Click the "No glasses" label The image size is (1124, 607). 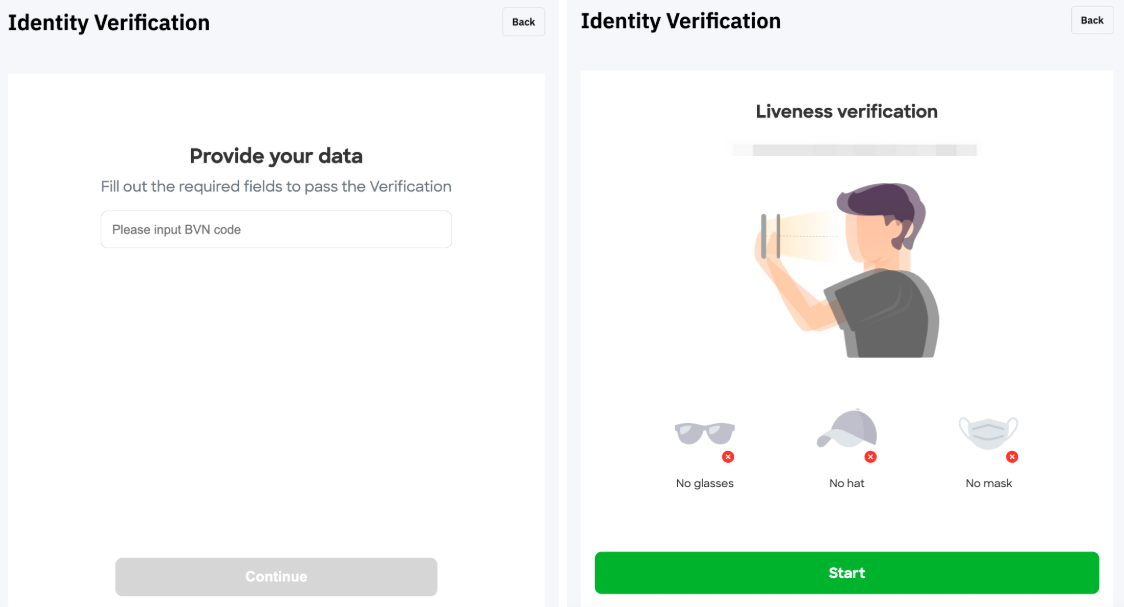(704, 484)
